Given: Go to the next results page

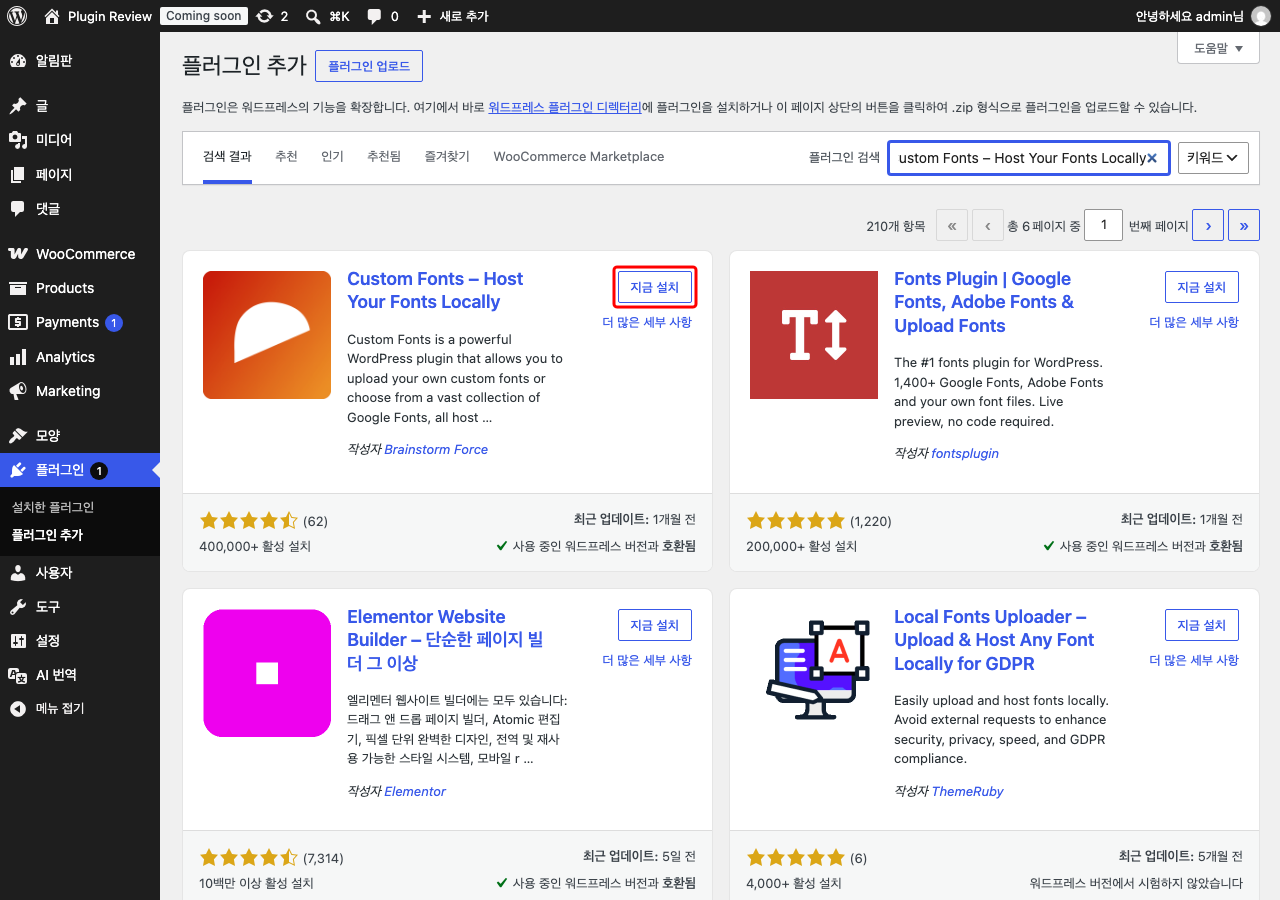Looking at the screenshot, I should (x=1208, y=226).
